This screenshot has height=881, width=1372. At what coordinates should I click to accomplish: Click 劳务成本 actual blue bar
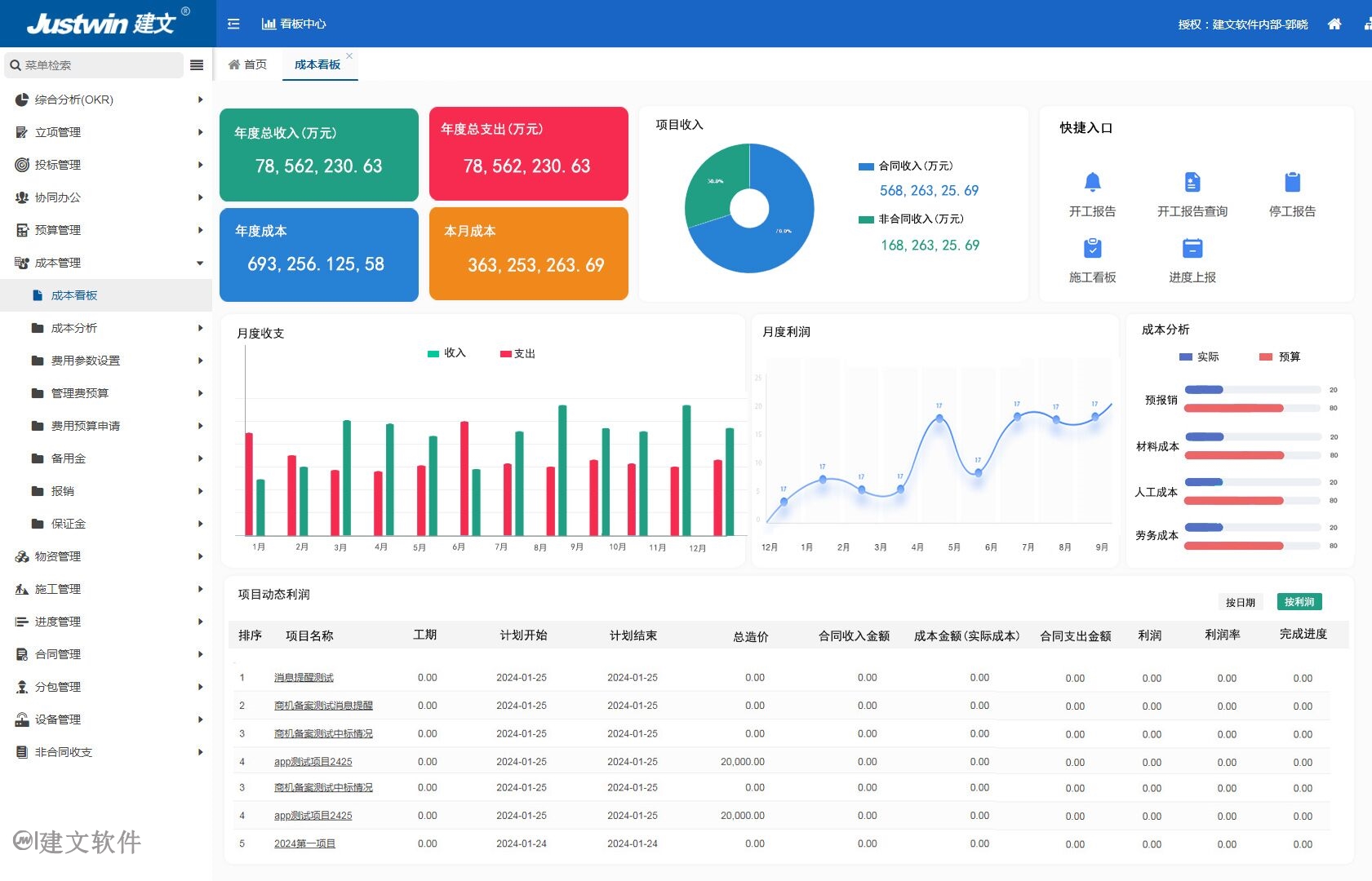[x=1204, y=527]
